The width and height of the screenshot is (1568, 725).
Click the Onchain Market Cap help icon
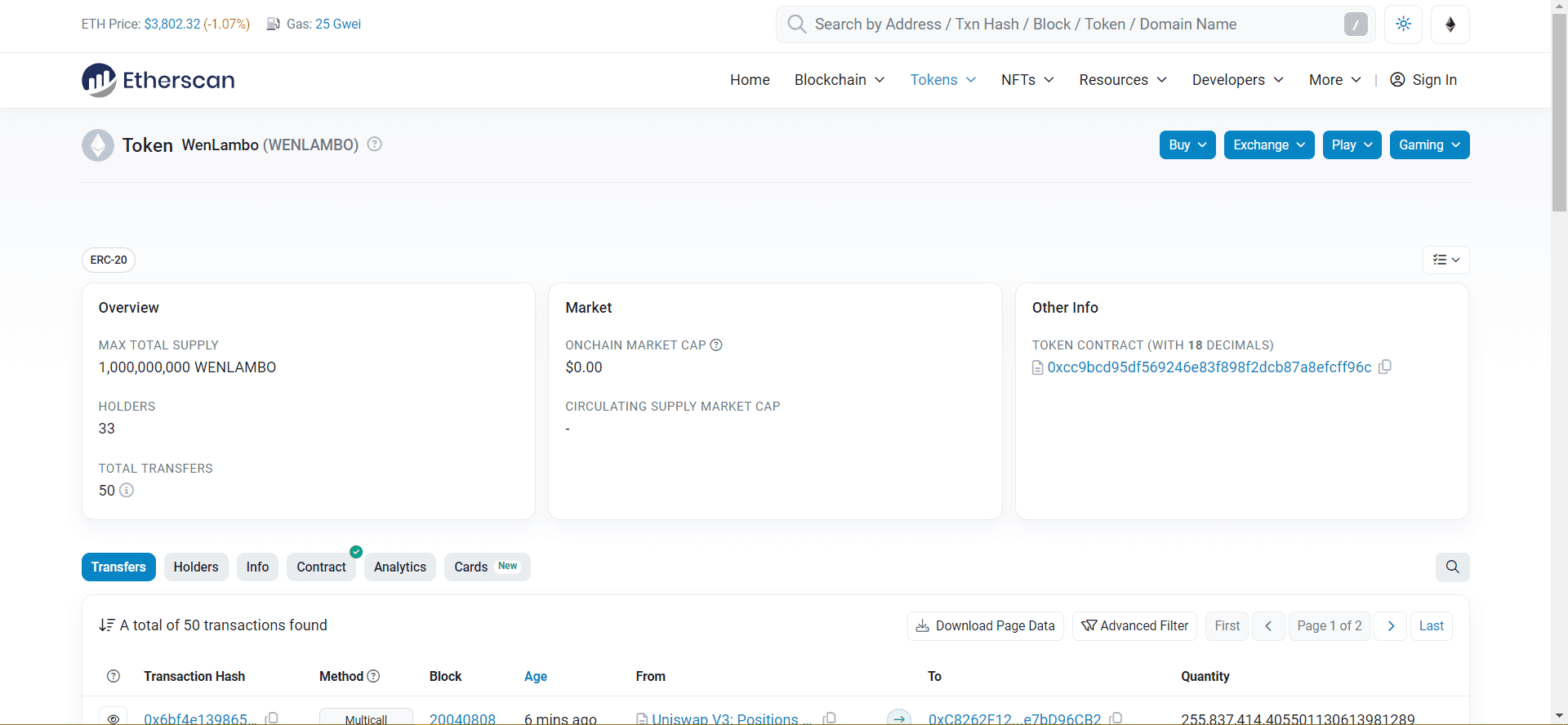coord(716,345)
